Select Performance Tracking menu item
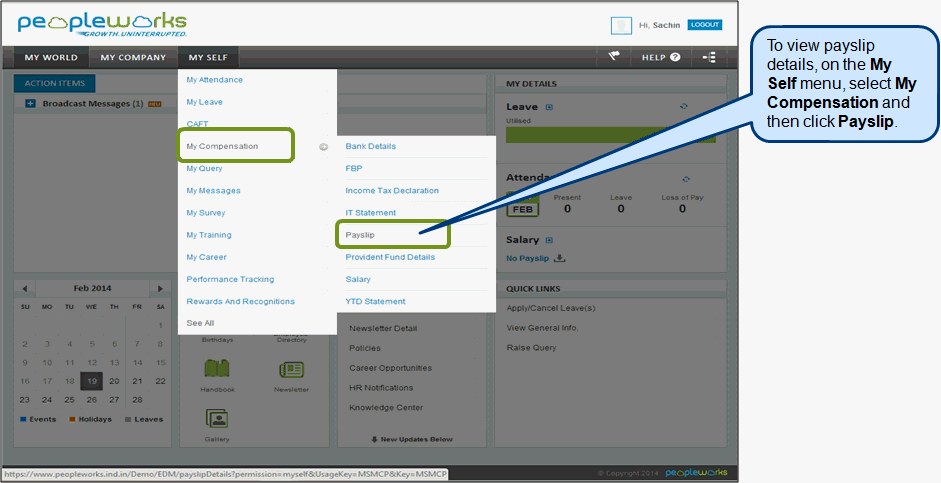The width and height of the screenshot is (941, 483). coord(230,280)
